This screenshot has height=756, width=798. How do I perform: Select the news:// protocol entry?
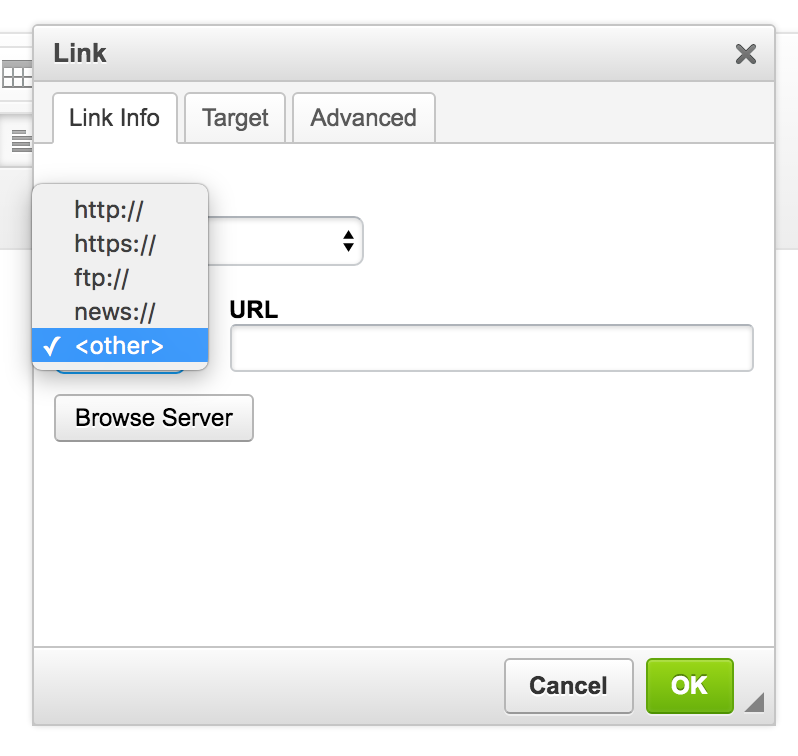click(x=115, y=312)
